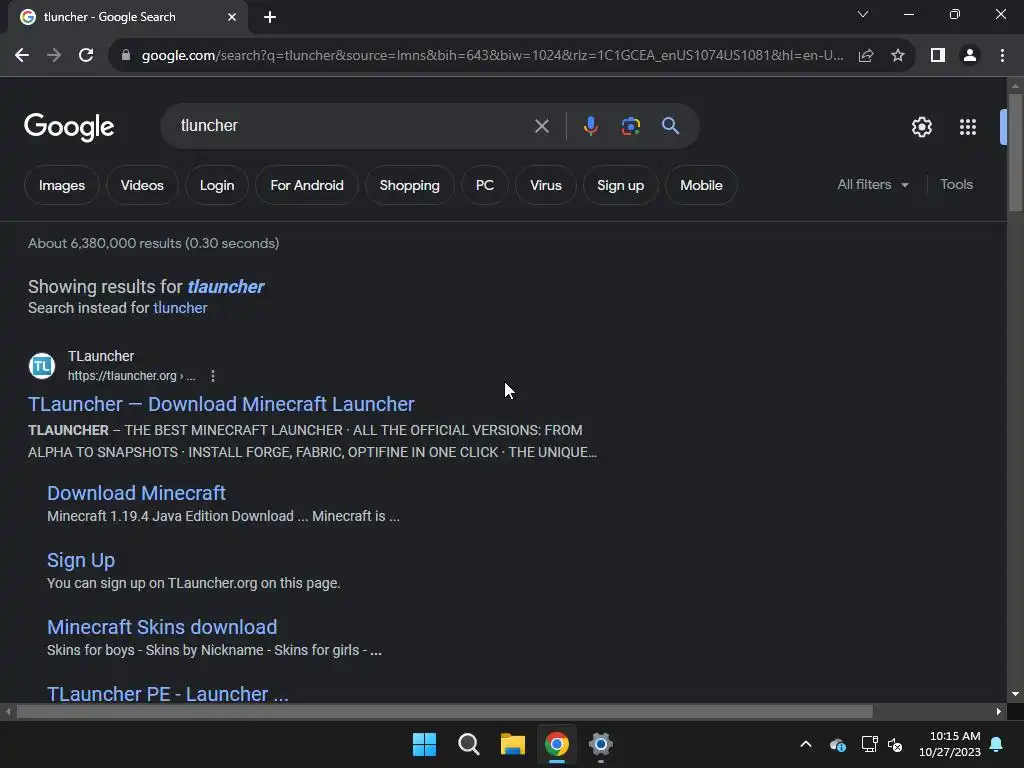Open search Tools
Screen dimensions: 1024x768
point(956,185)
